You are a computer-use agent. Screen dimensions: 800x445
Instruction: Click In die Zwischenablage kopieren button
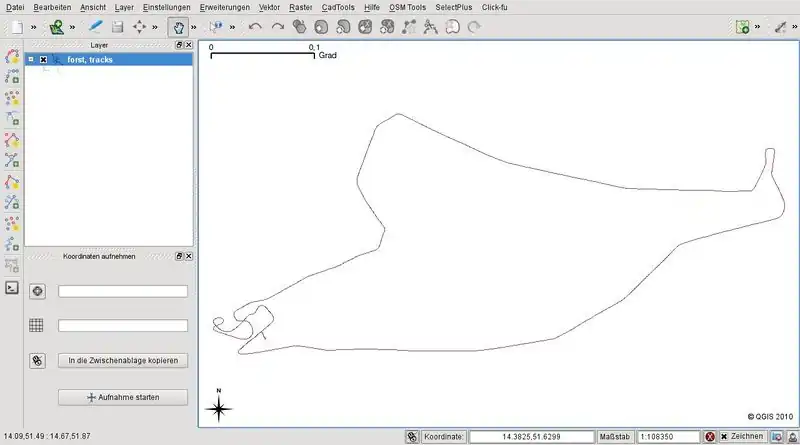tap(123, 360)
